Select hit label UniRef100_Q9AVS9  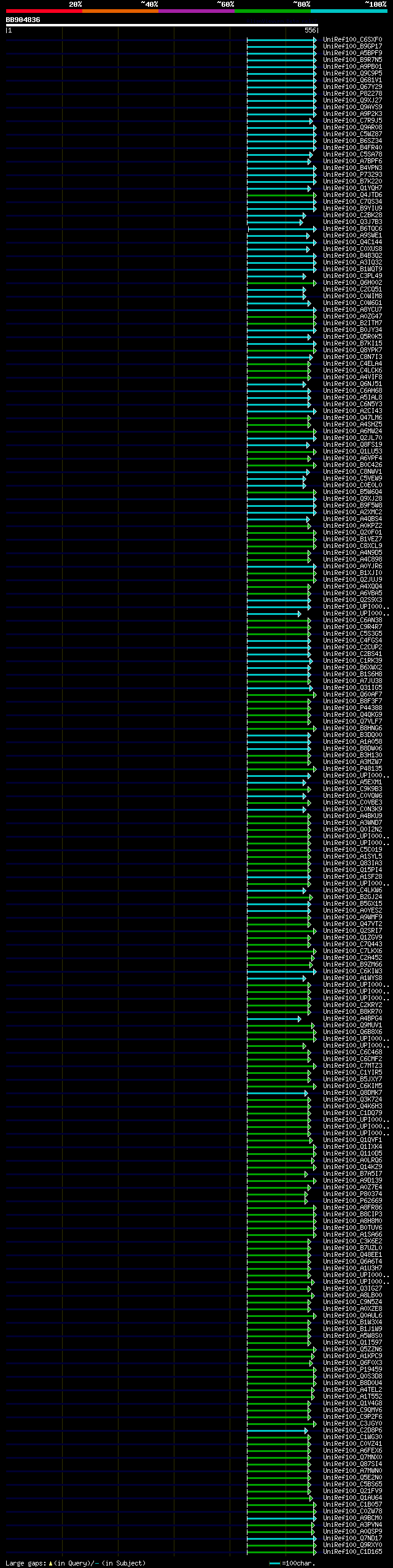(352, 107)
